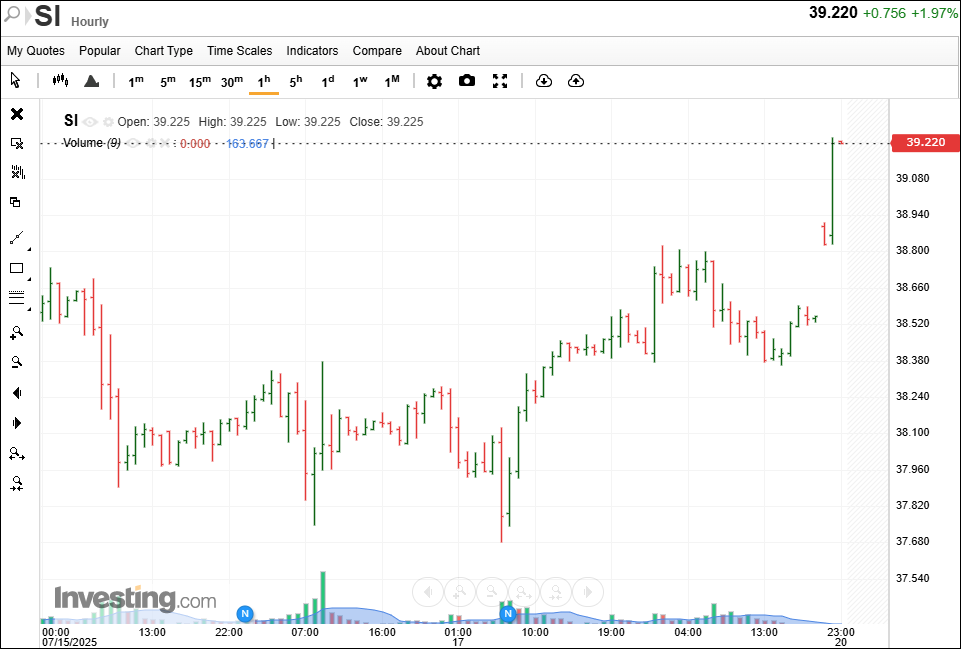Click the sidebar right arrow to move forward
The height and width of the screenshot is (649, 961).
[17, 423]
